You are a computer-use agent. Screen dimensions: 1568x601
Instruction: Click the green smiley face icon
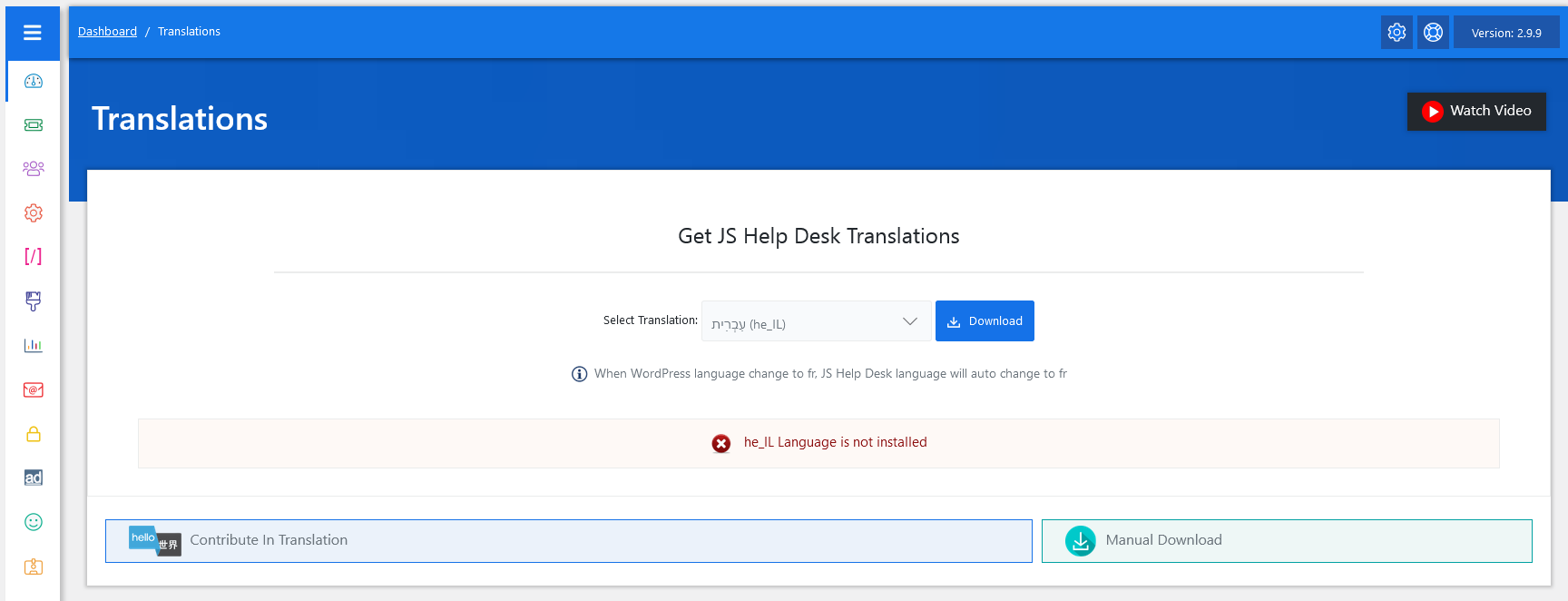coord(34,522)
